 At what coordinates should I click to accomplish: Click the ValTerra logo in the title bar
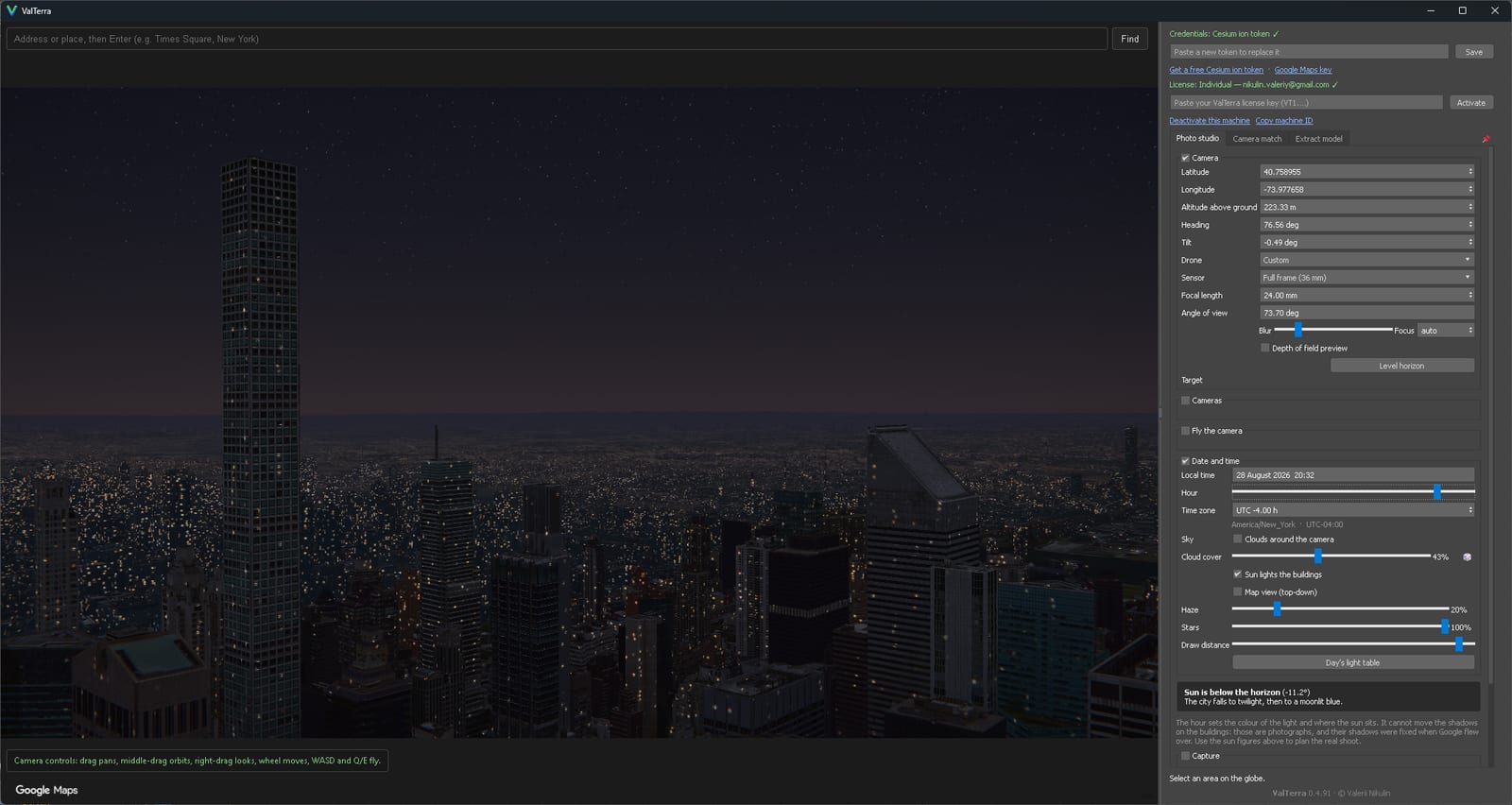point(11,10)
